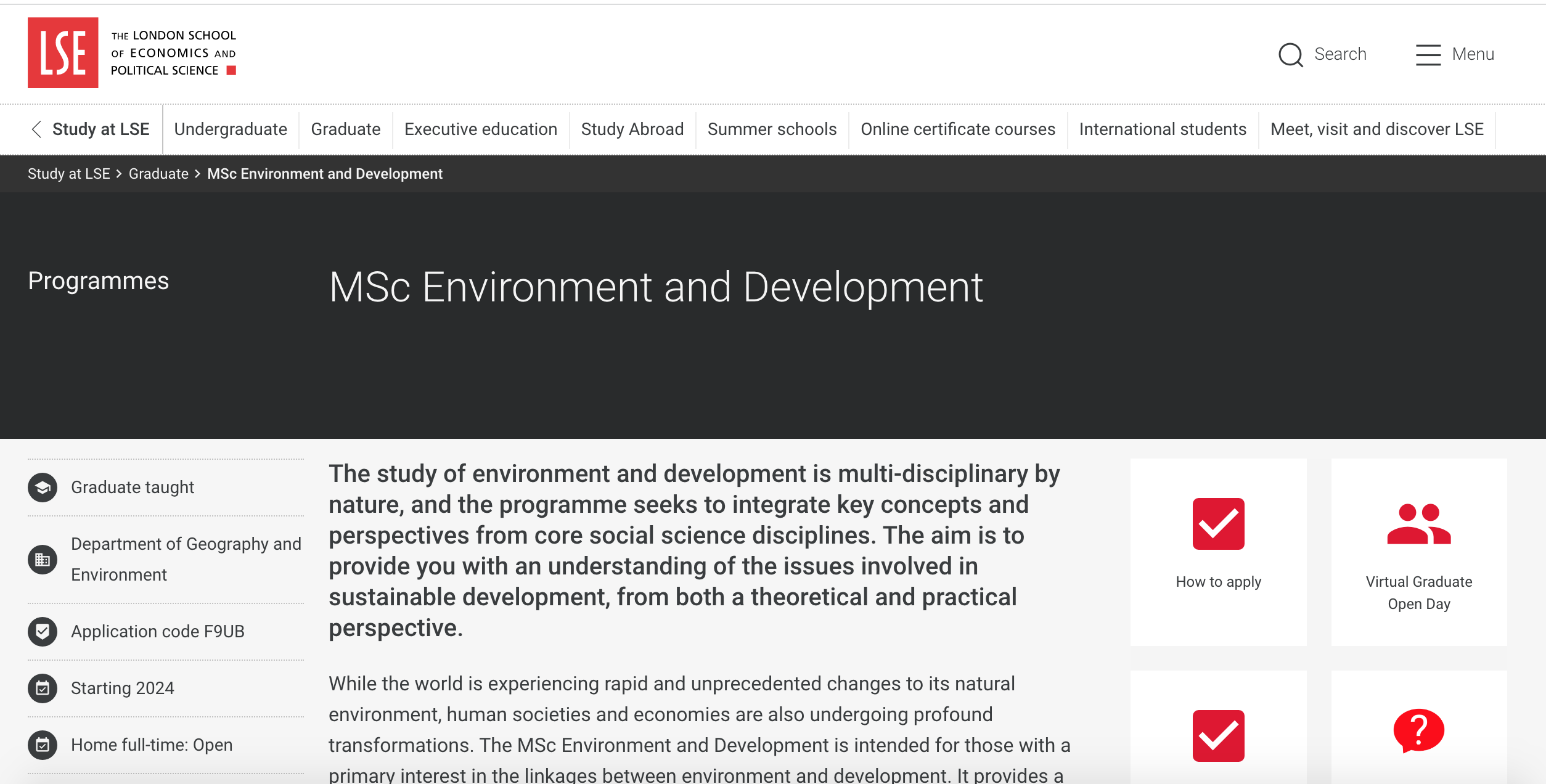
Task: Click the Graduate taught cap icon
Action: pyautogui.click(x=43, y=488)
